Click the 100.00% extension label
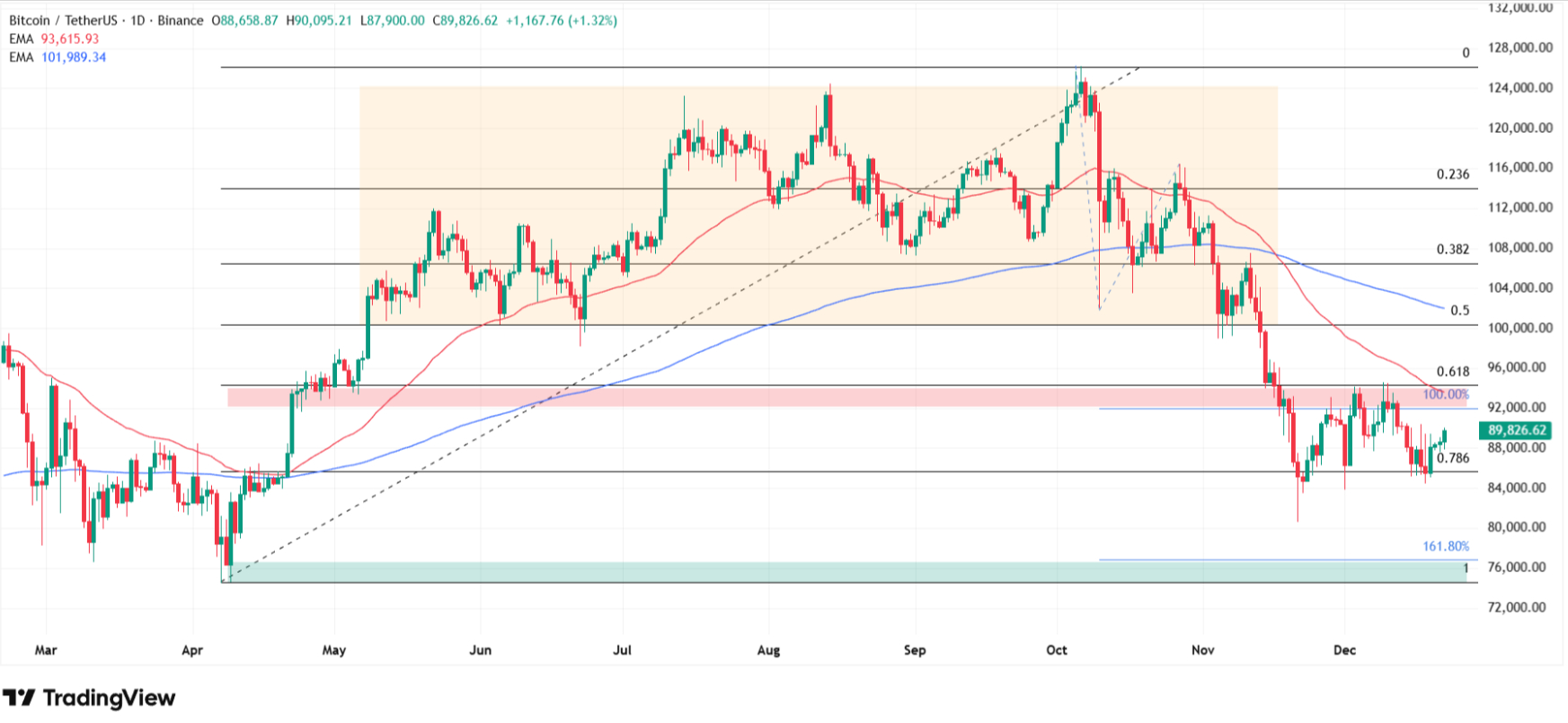The height and width of the screenshot is (723, 1568). tap(1445, 394)
